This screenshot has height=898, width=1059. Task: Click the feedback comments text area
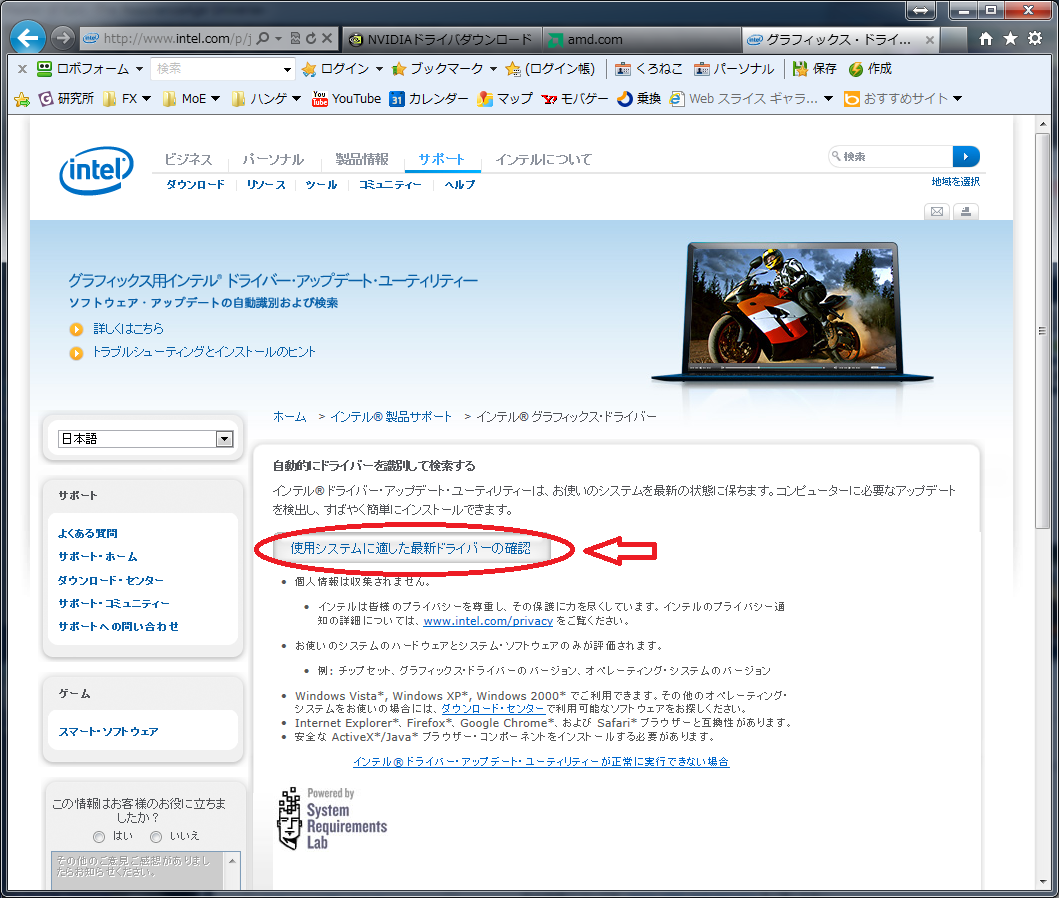pyautogui.click(x=137, y=871)
